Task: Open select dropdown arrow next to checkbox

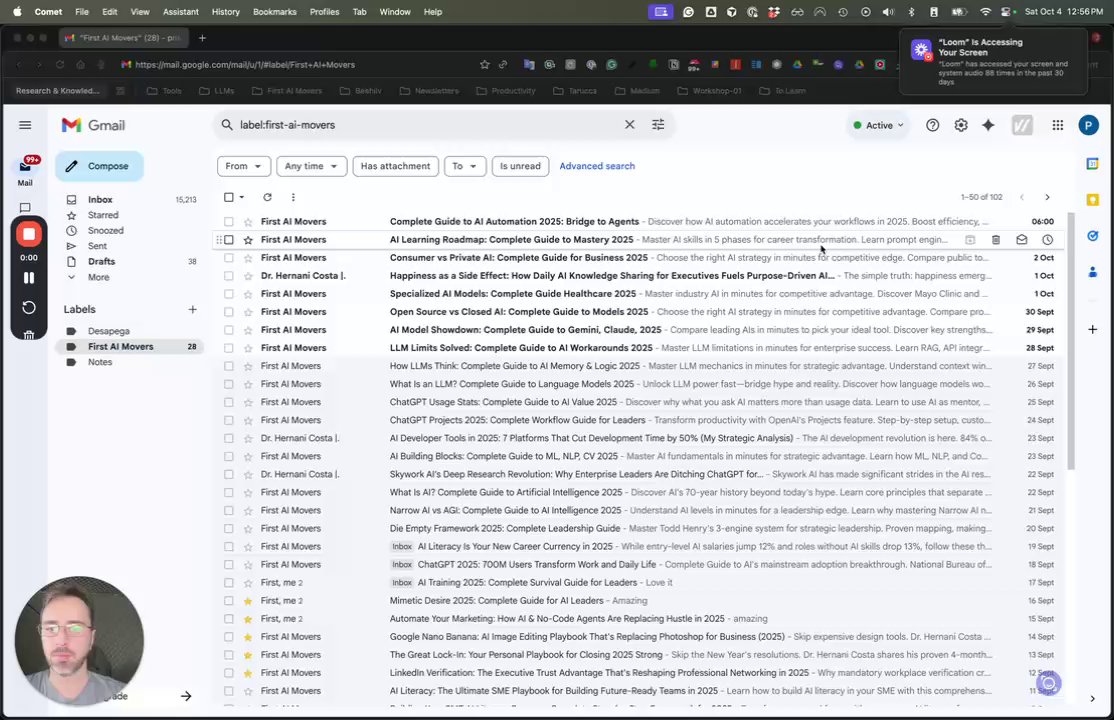Action: 242,197
